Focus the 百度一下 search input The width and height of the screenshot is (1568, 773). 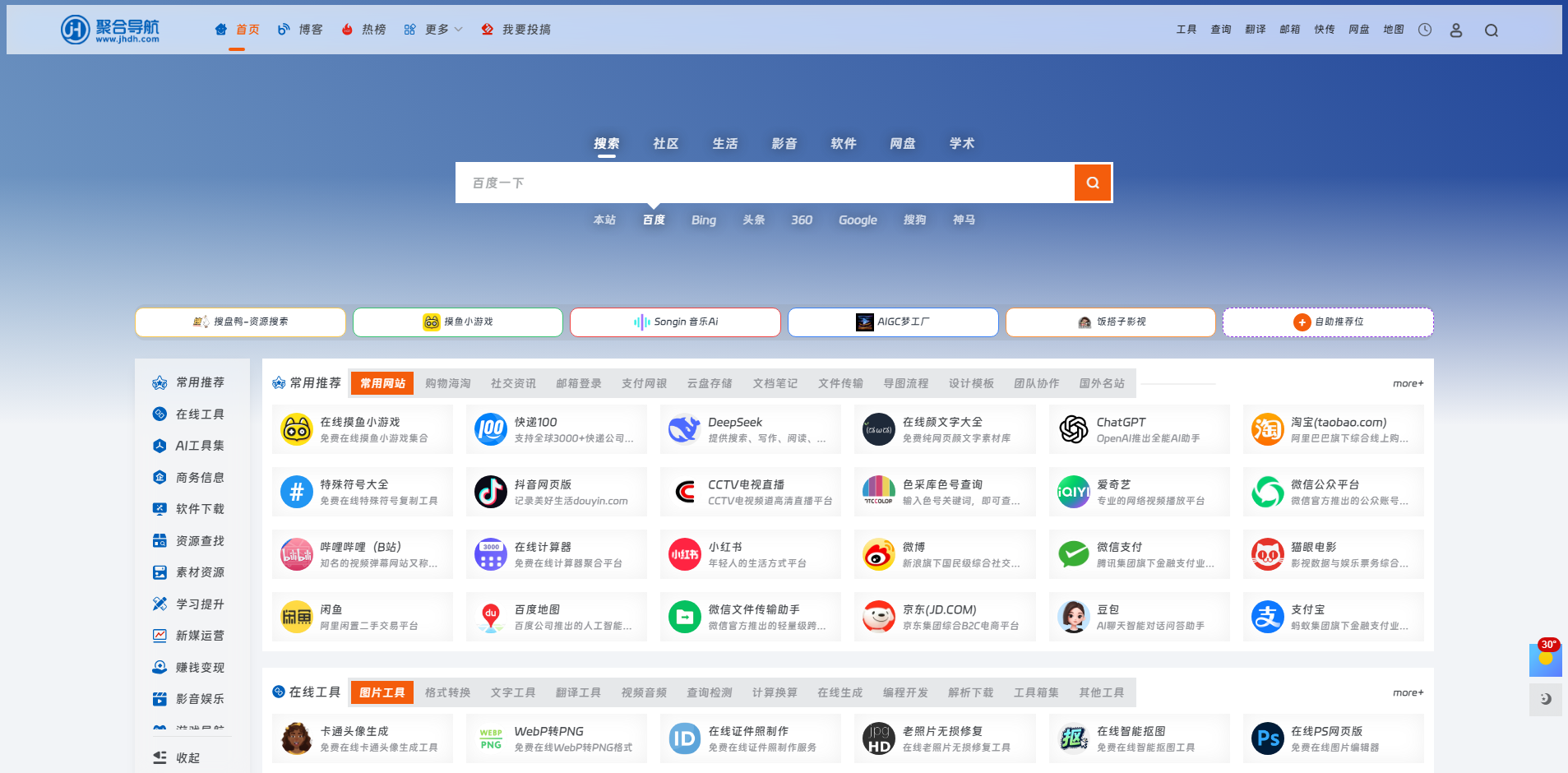[x=765, y=183]
